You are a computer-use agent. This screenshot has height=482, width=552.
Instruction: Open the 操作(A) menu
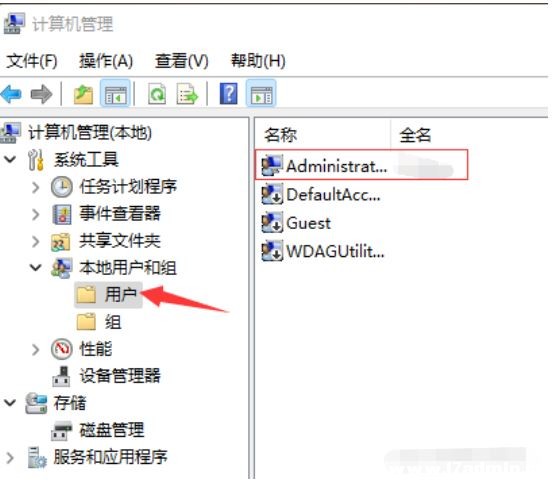[x=106, y=61]
